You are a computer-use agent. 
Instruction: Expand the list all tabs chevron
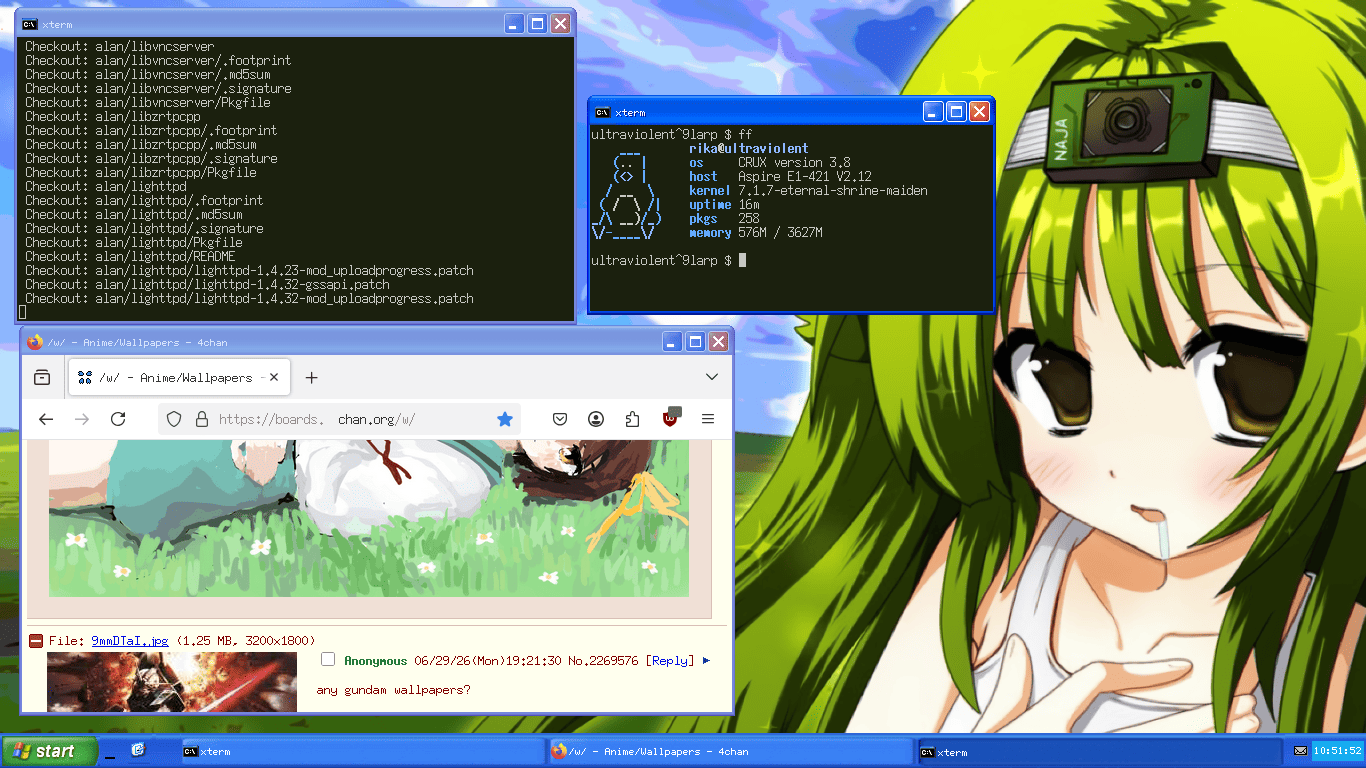coord(712,377)
